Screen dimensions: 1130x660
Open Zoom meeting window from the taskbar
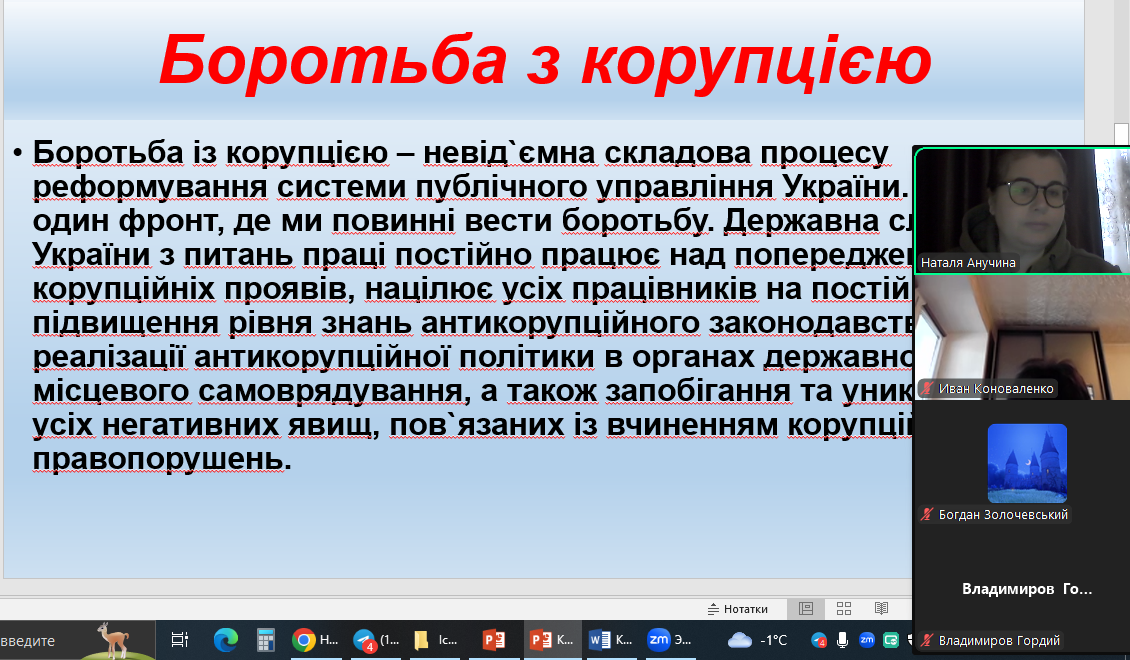tap(669, 640)
